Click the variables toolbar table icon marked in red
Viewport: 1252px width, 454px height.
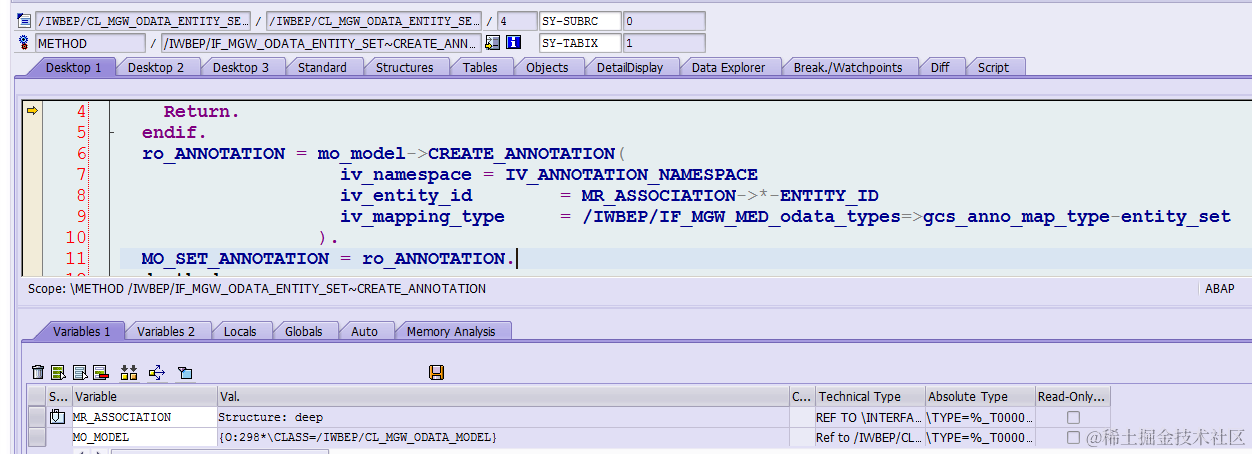pos(100,373)
